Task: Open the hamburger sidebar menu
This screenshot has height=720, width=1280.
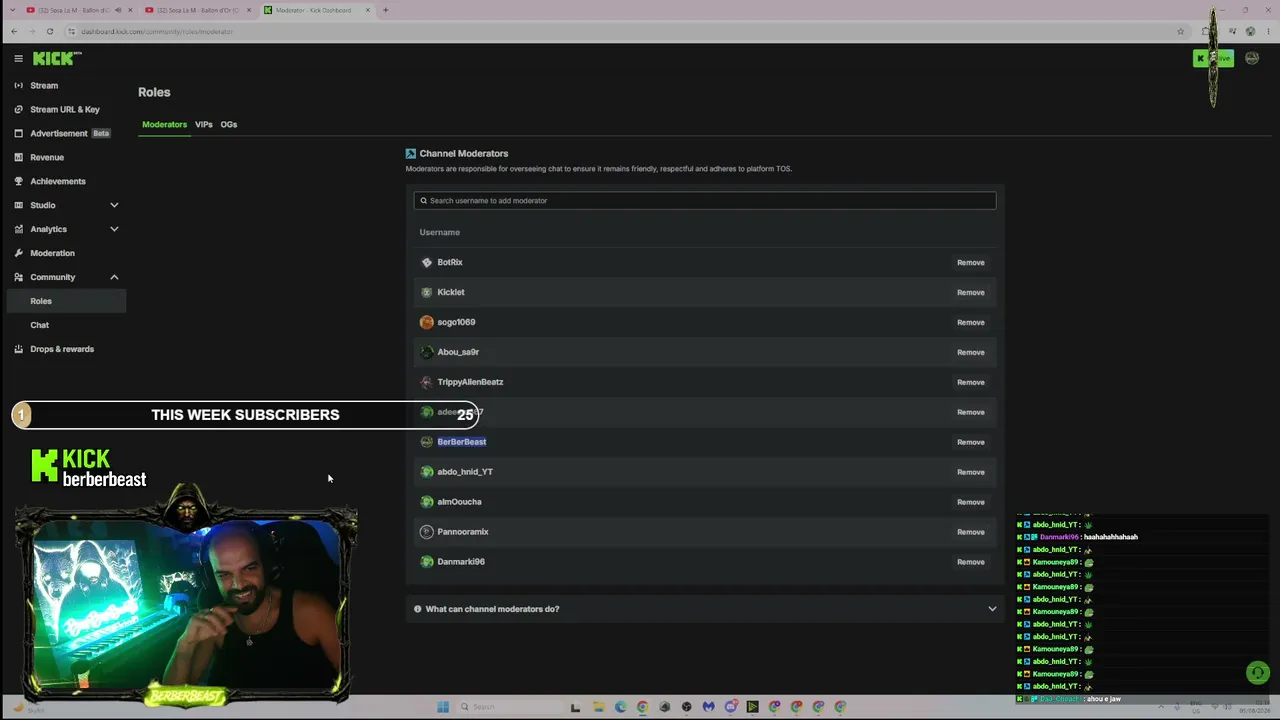Action: point(18,59)
